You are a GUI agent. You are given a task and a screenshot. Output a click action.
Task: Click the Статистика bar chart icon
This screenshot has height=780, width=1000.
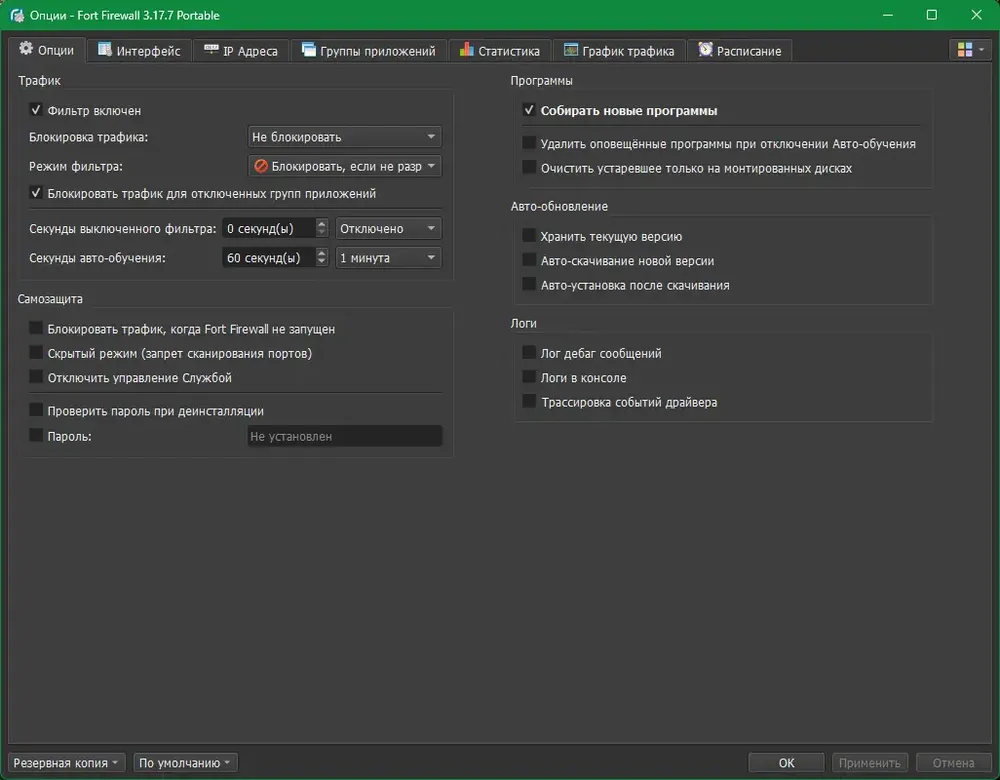pyautogui.click(x=467, y=50)
